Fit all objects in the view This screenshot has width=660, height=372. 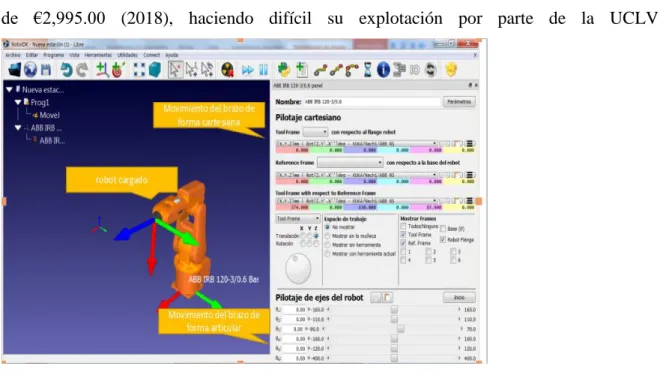(139, 69)
